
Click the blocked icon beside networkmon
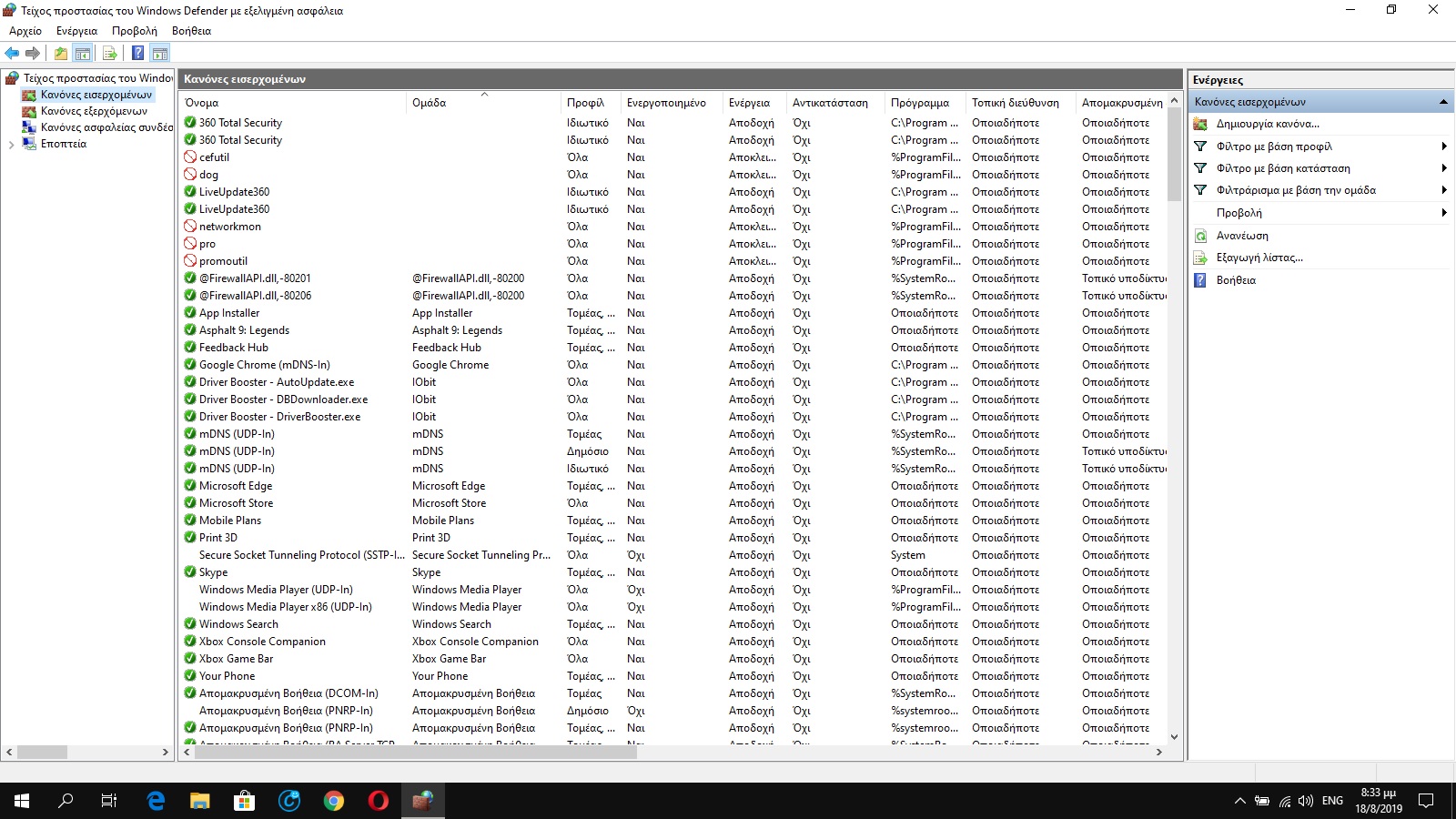pyautogui.click(x=190, y=226)
